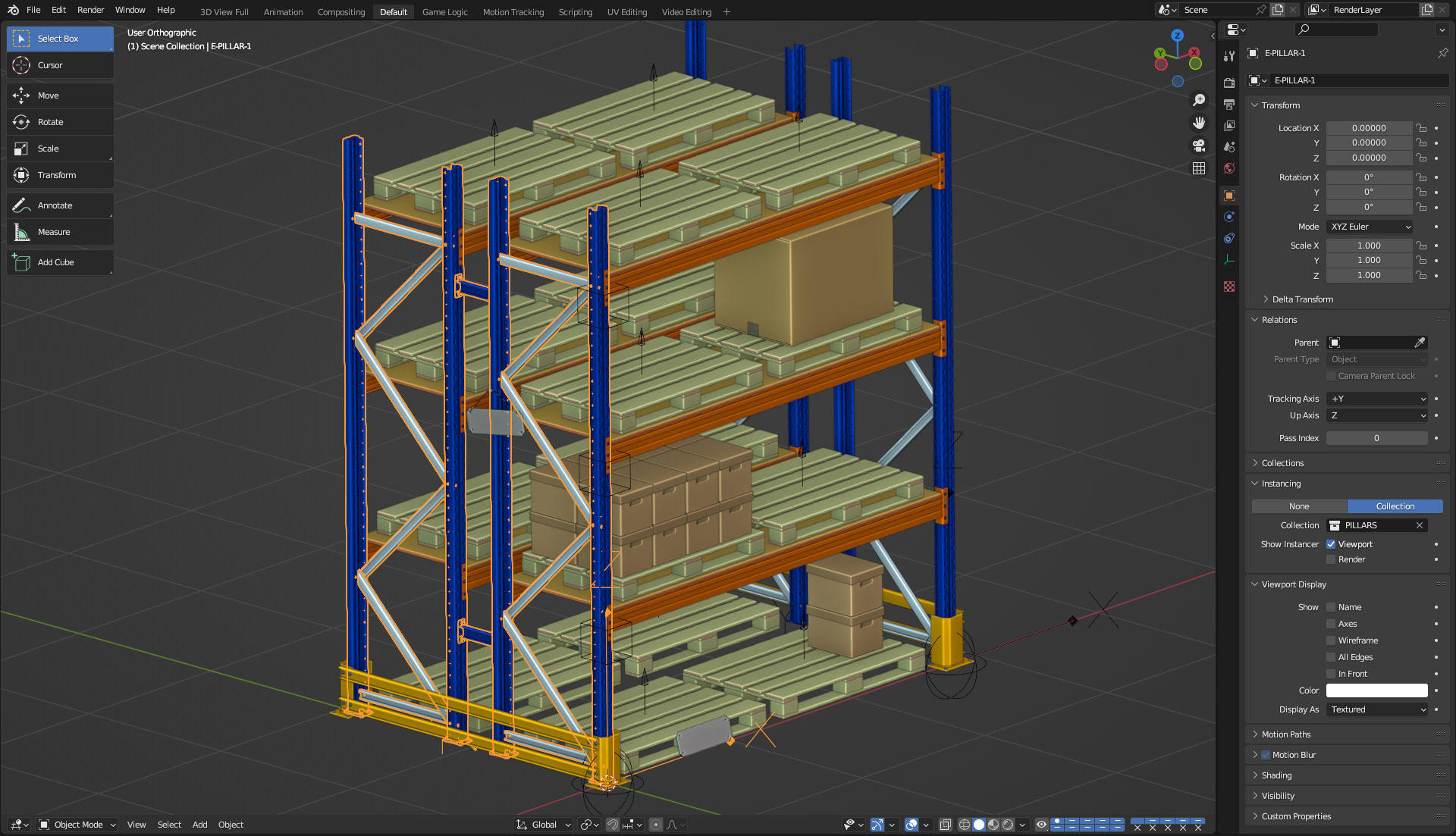Pick parent object with eyedropper
This screenshot has height=836, width=1456.
pyautogui.click(x=1420, y=343)
